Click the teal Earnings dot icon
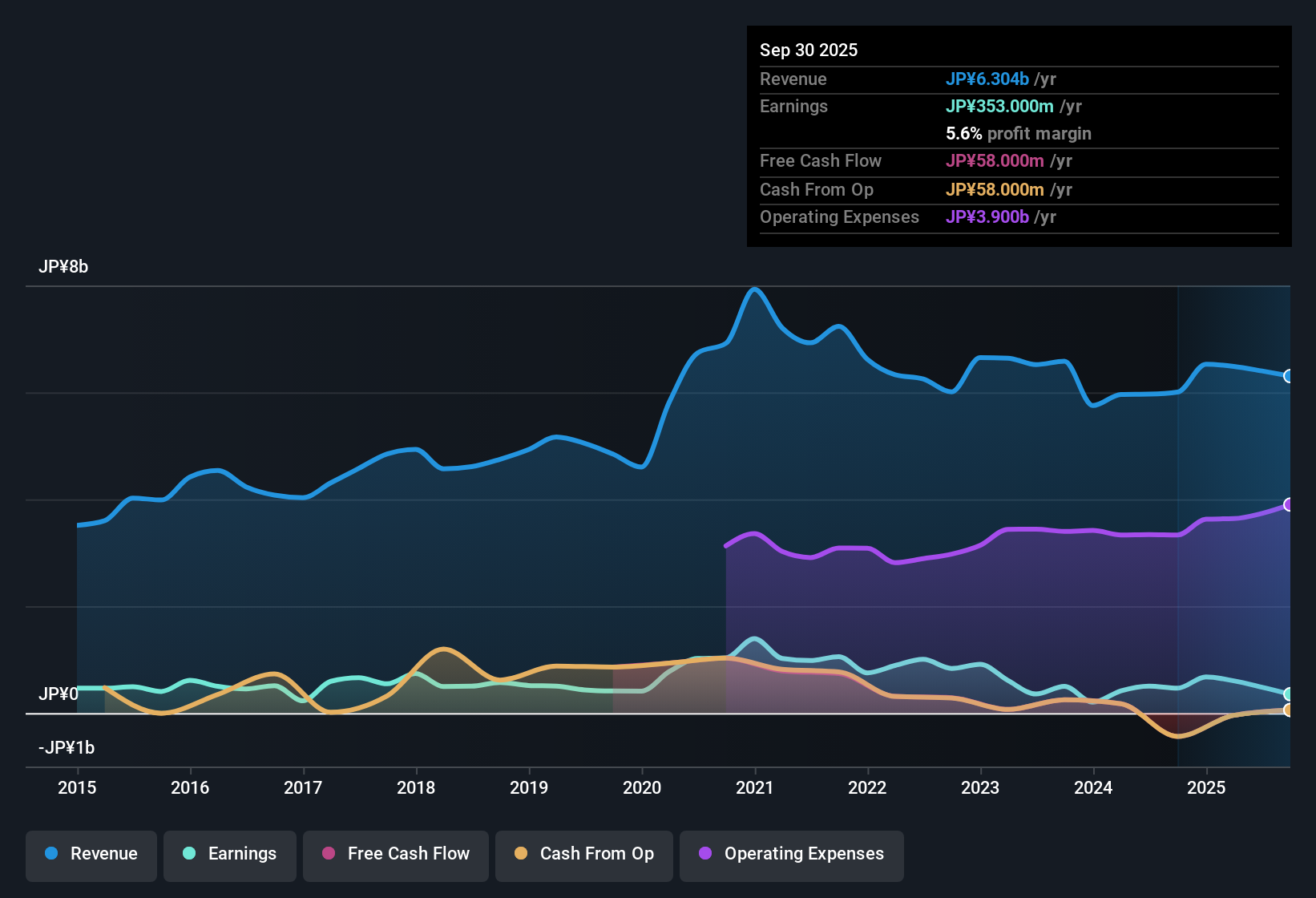This screenshot has height=898, width=1316. click(189, 854)
